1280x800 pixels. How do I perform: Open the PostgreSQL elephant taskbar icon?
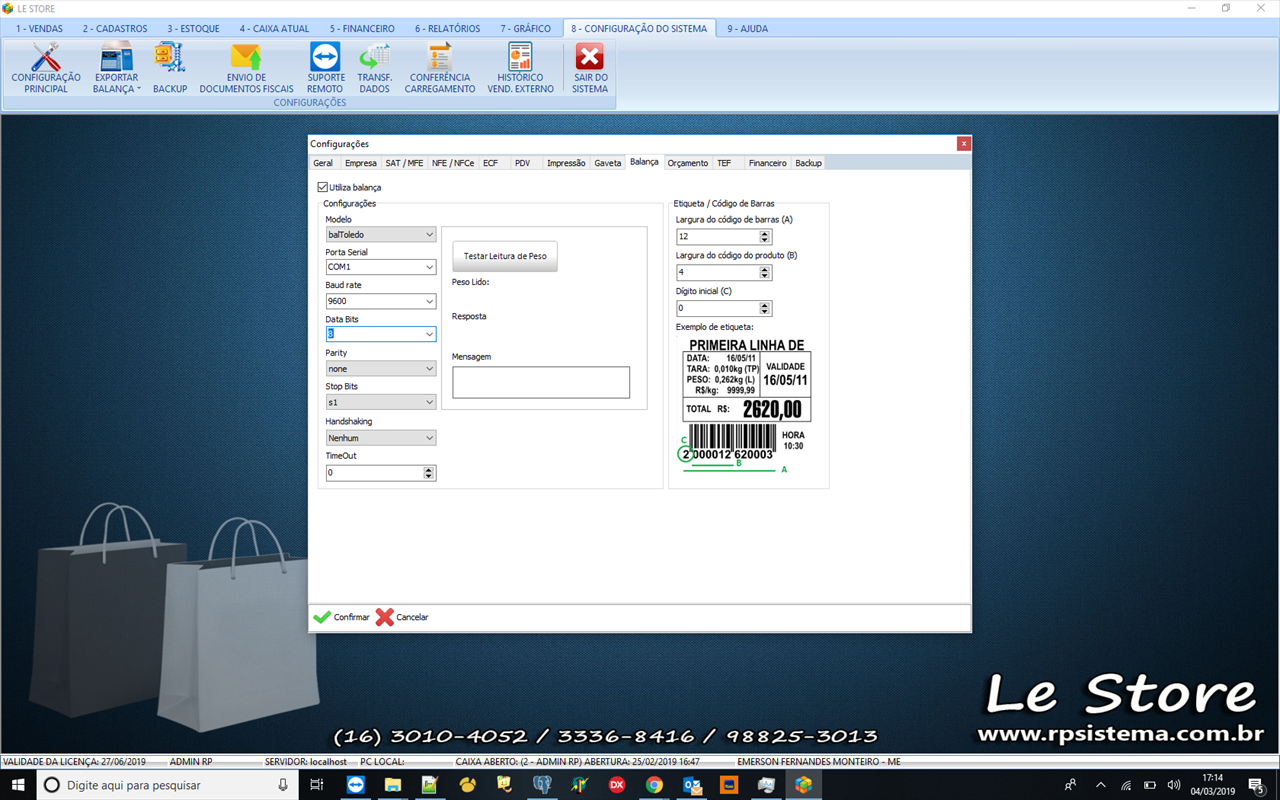click(542, 785)
